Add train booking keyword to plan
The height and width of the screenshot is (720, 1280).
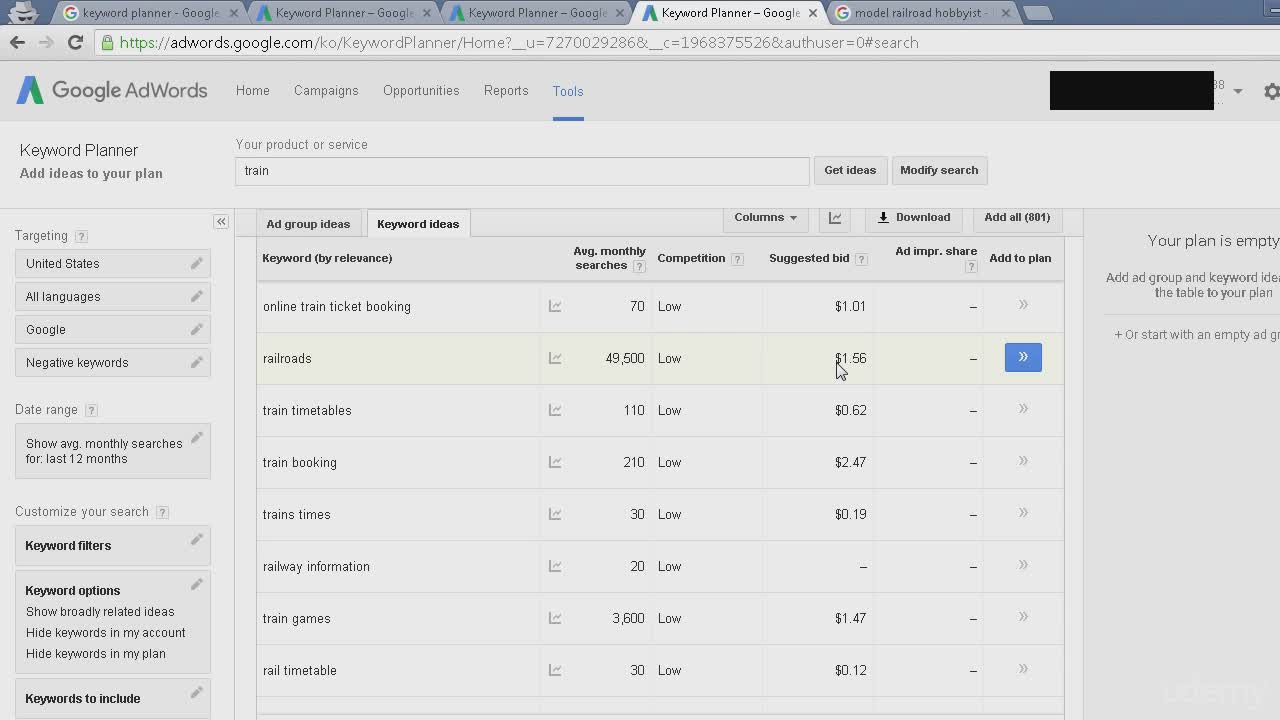pos(1023,461)
